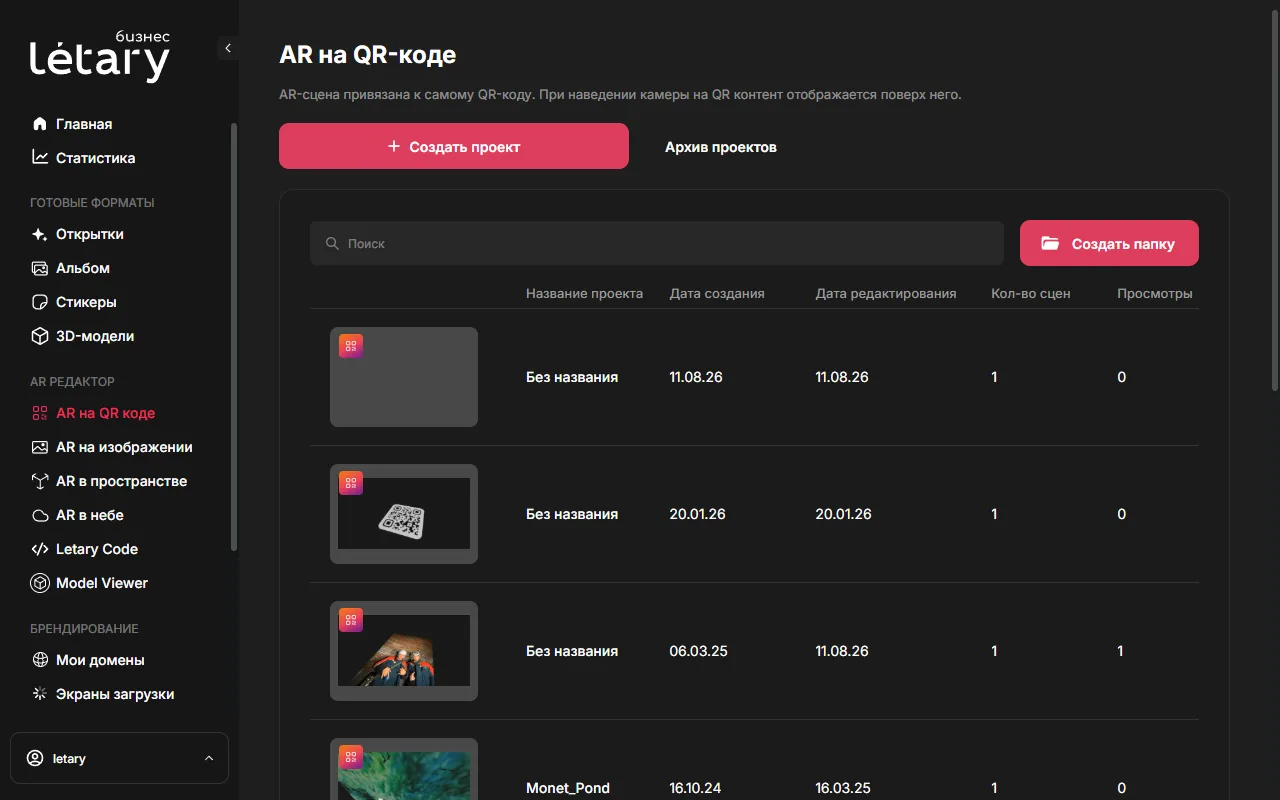Click the Поиск search field
Viewport: 1280px width, 800px height.
pos(657,243)
